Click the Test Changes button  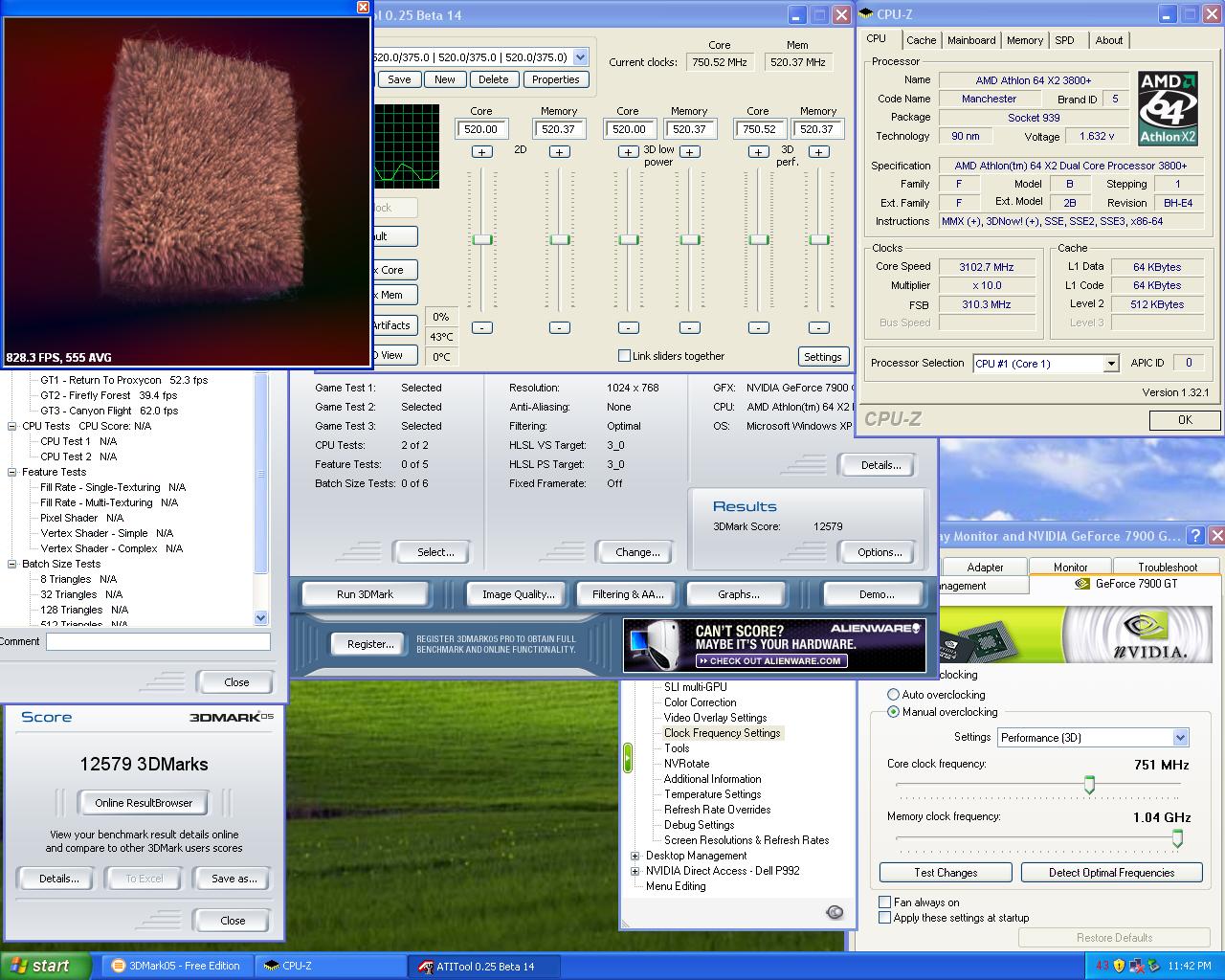pyautogui.click(x=946, y=873)
